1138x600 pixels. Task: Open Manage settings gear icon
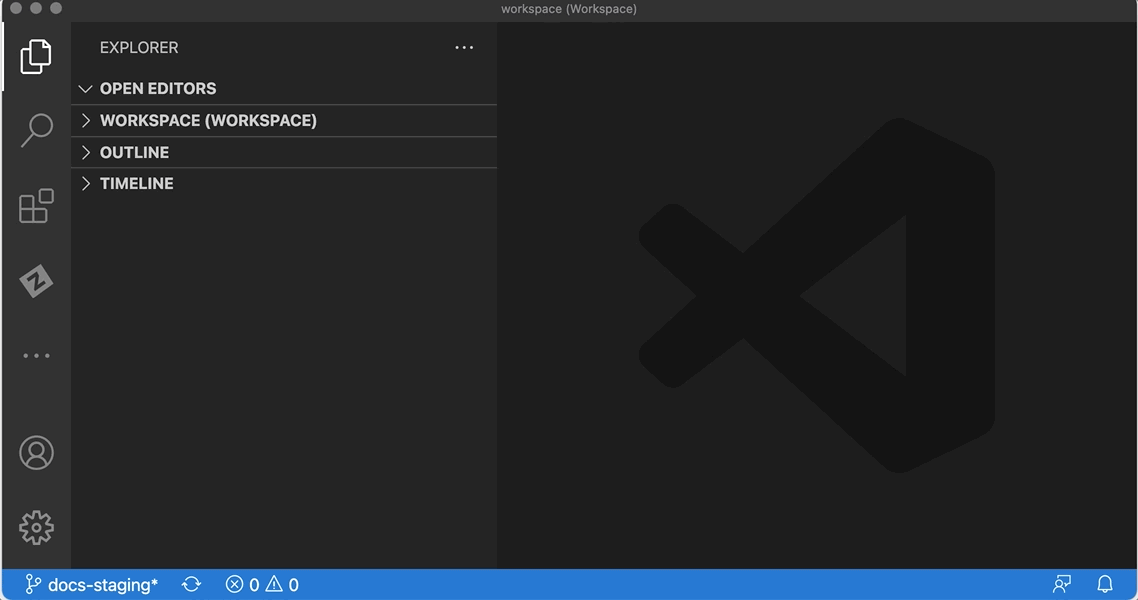click(36, 528)
